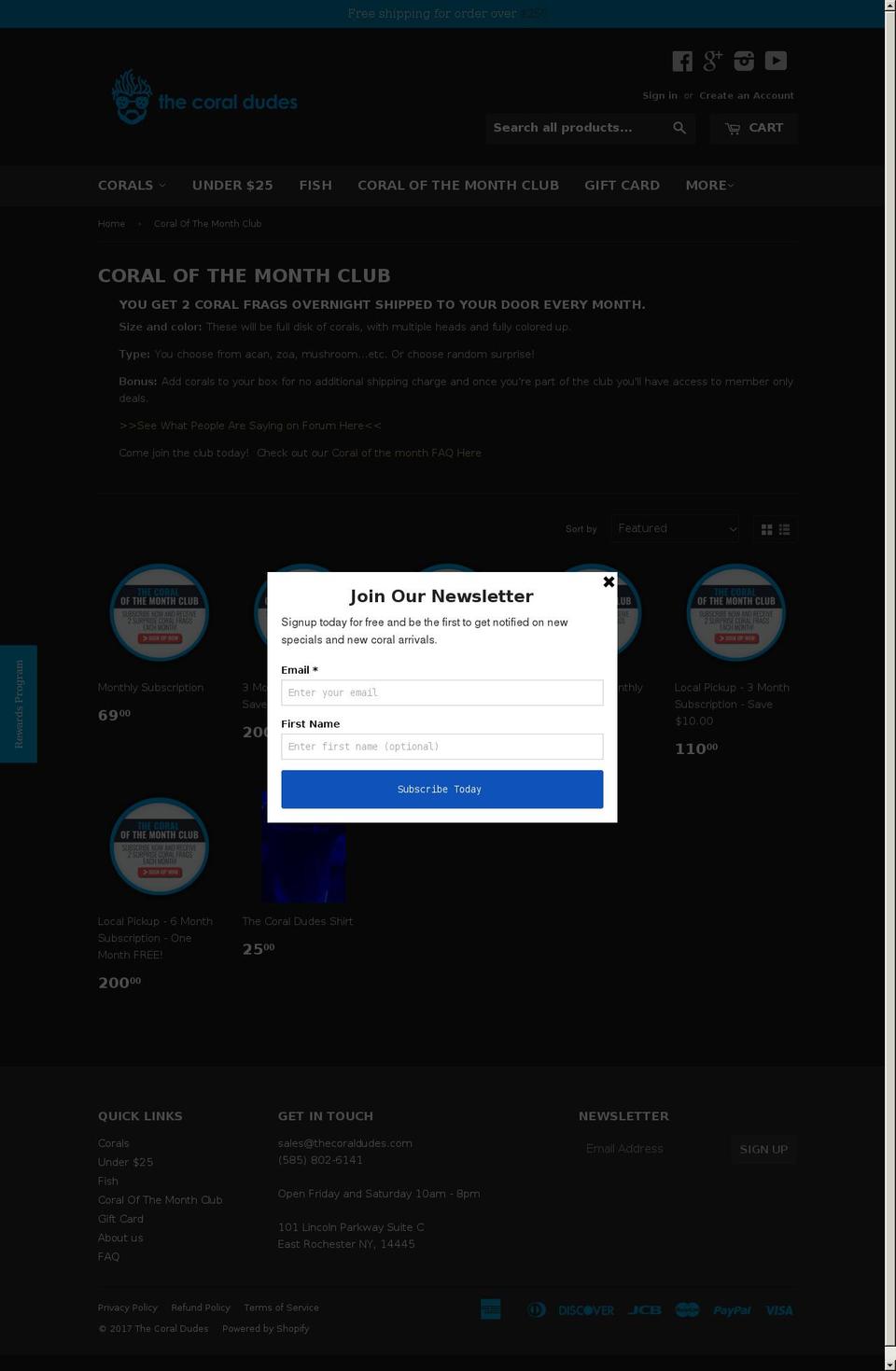Close the Join Our Newsletter popup

609,581
